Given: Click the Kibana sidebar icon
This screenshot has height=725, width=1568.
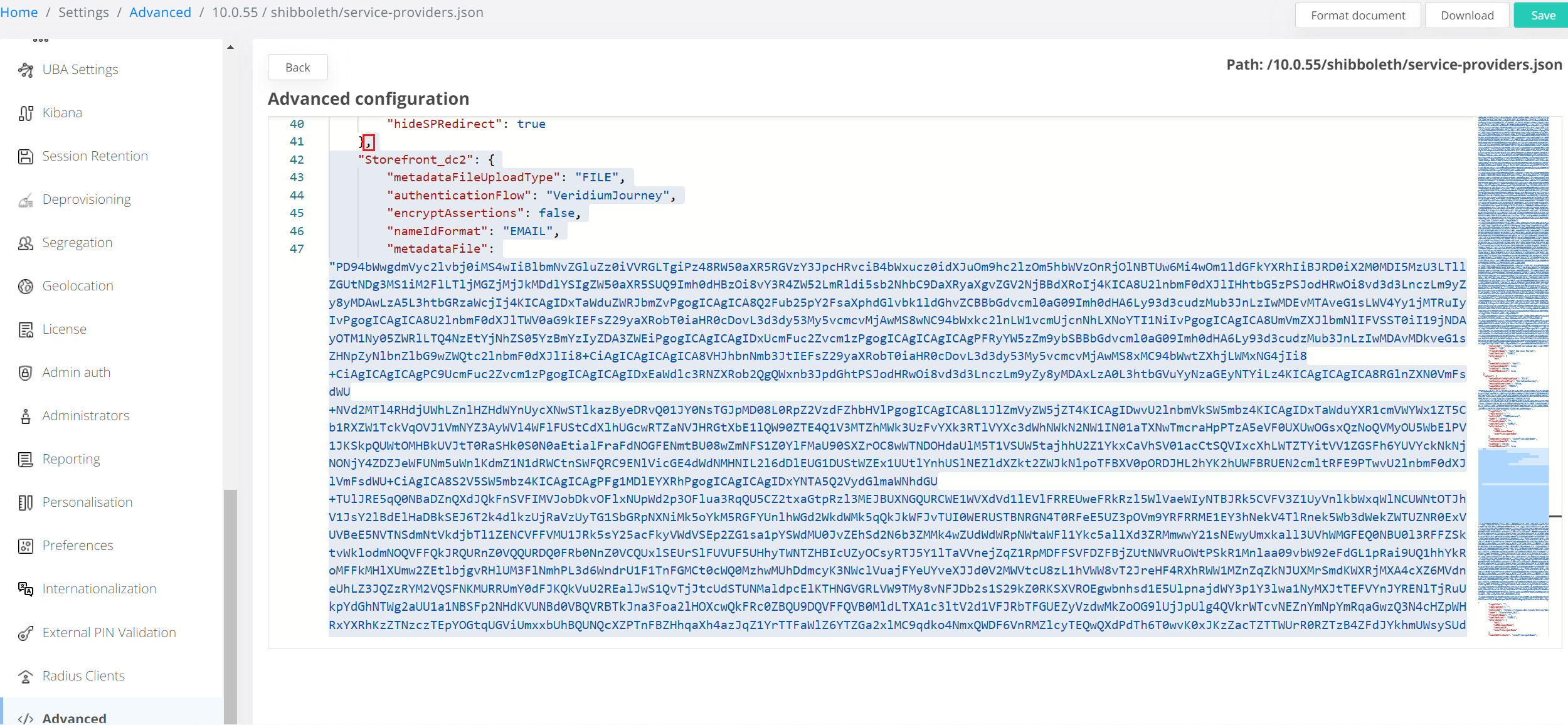Looking at the screenshot, I should (26, 113).
